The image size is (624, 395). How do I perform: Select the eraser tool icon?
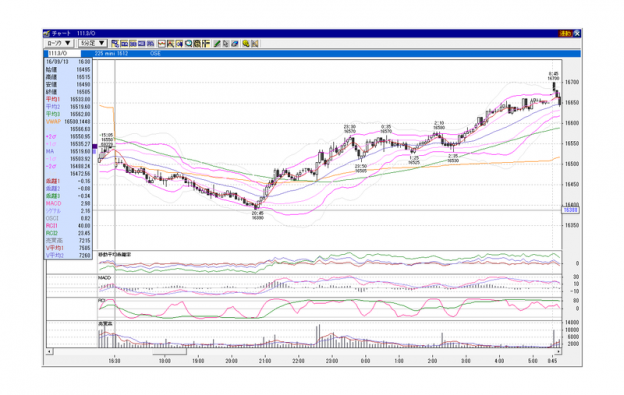click(235, 43)
